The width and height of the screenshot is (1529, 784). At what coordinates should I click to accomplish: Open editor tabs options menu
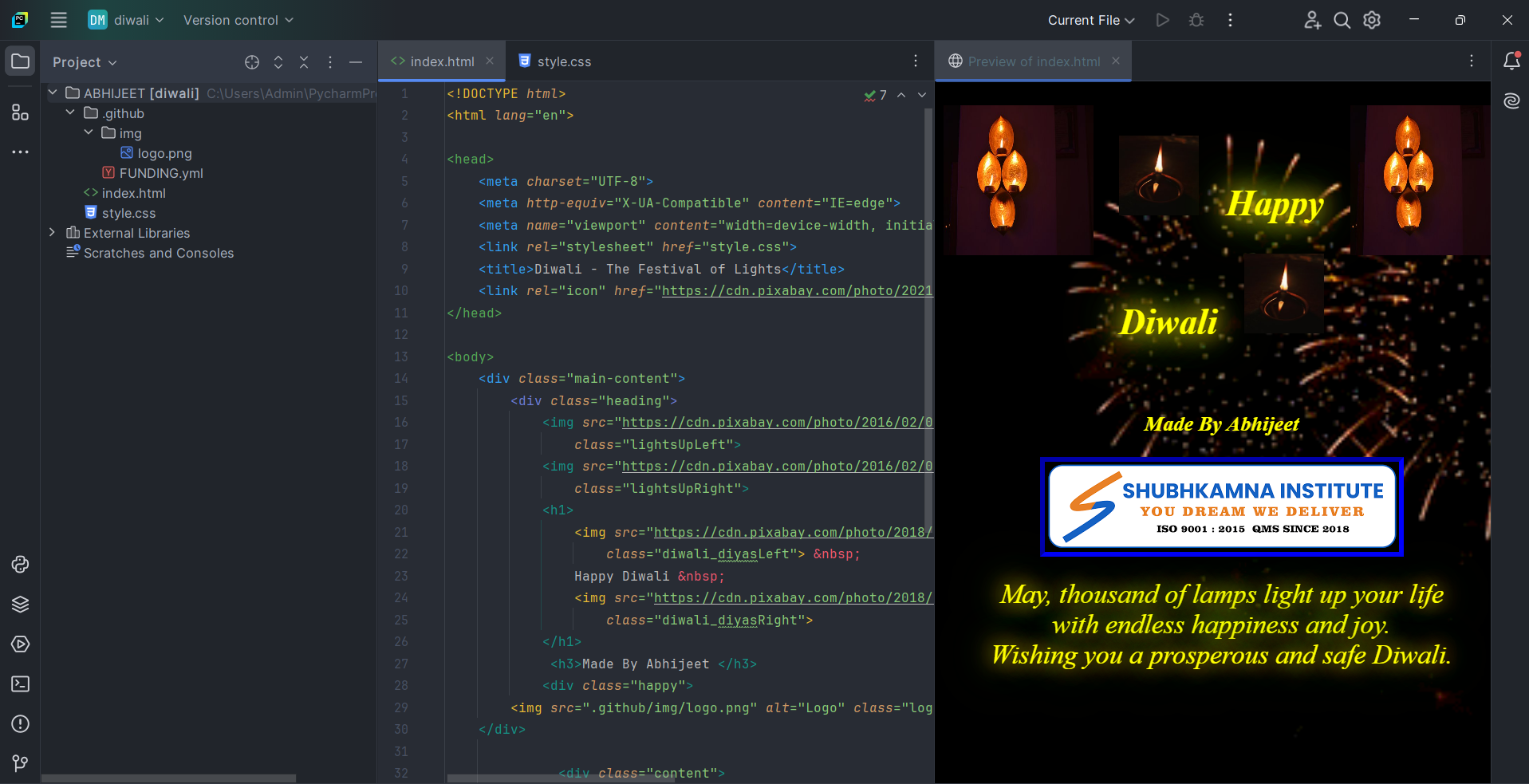click(x=916, y=61)
